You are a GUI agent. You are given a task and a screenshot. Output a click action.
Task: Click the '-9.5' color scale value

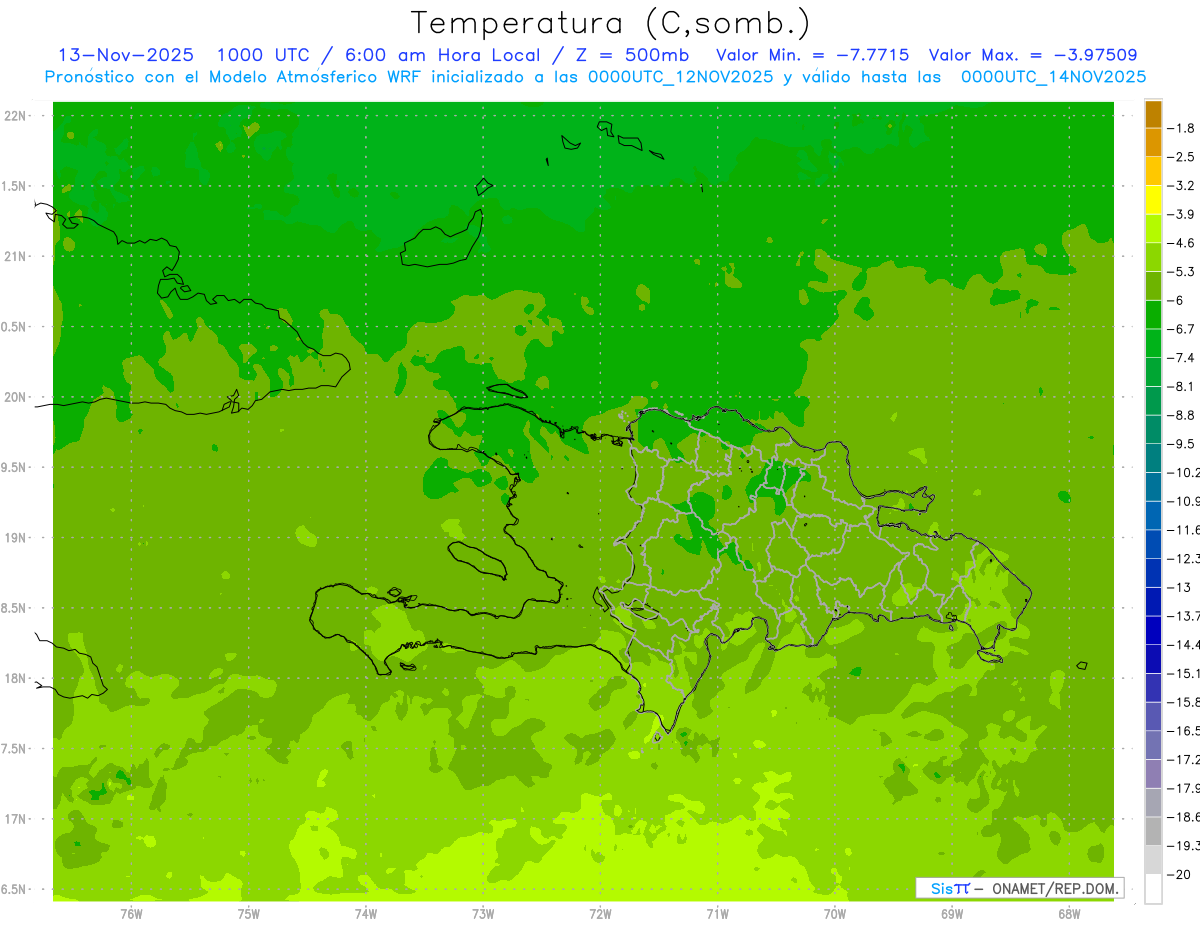click(x=1183, y=444)
